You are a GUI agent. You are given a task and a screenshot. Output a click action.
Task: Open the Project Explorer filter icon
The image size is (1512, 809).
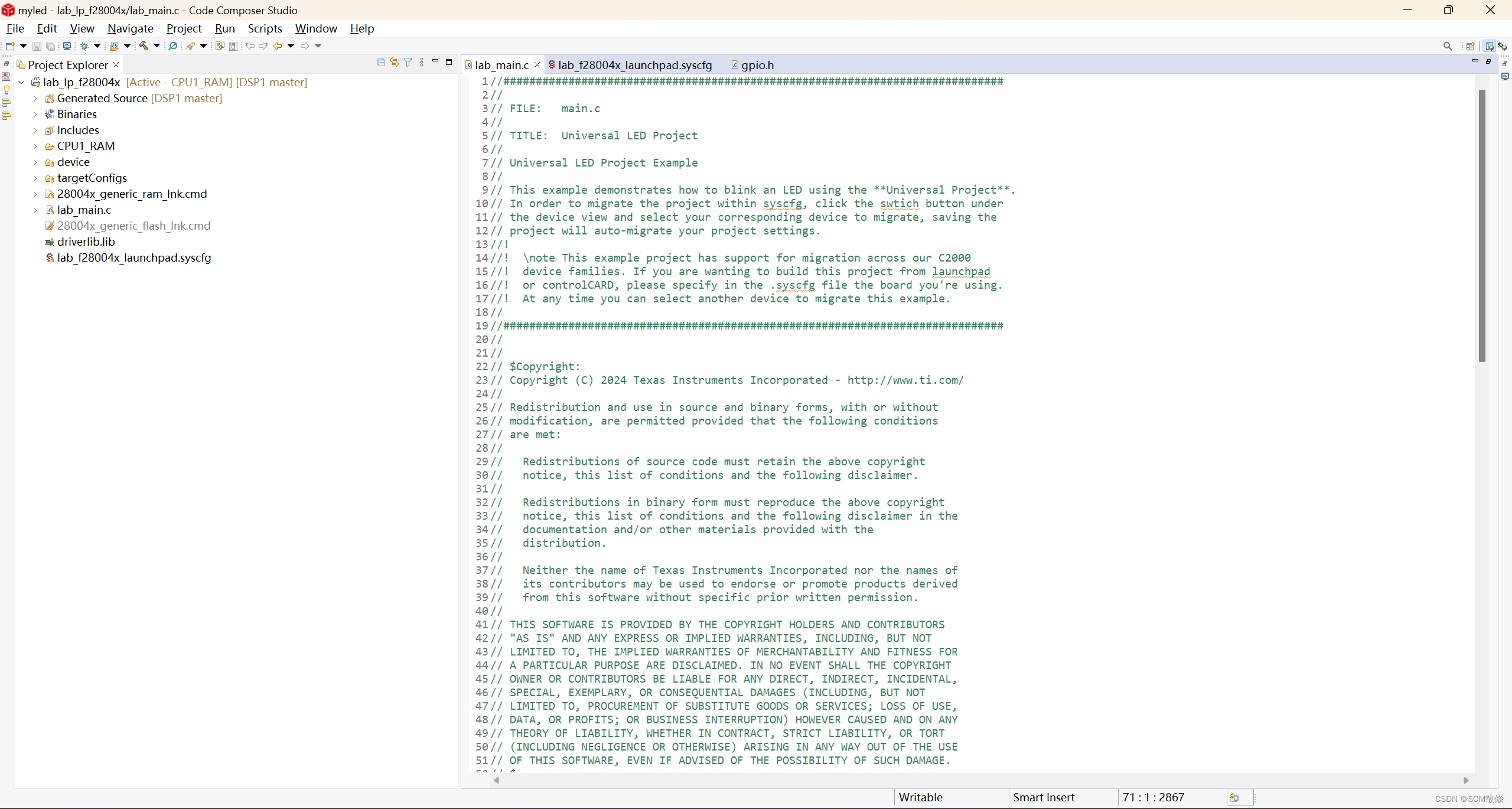(408, 62)
